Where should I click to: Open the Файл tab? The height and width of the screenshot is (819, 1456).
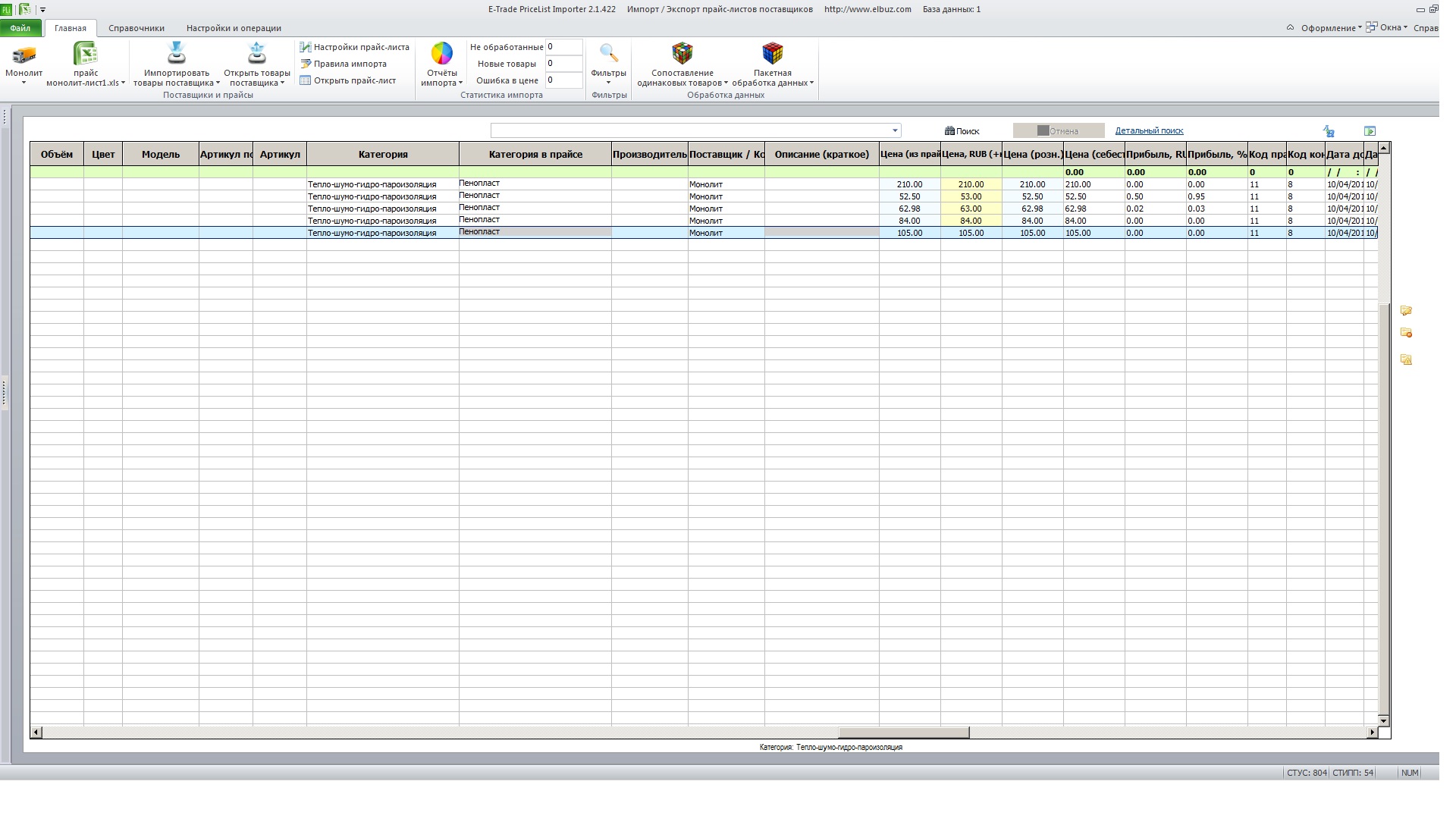20,28
